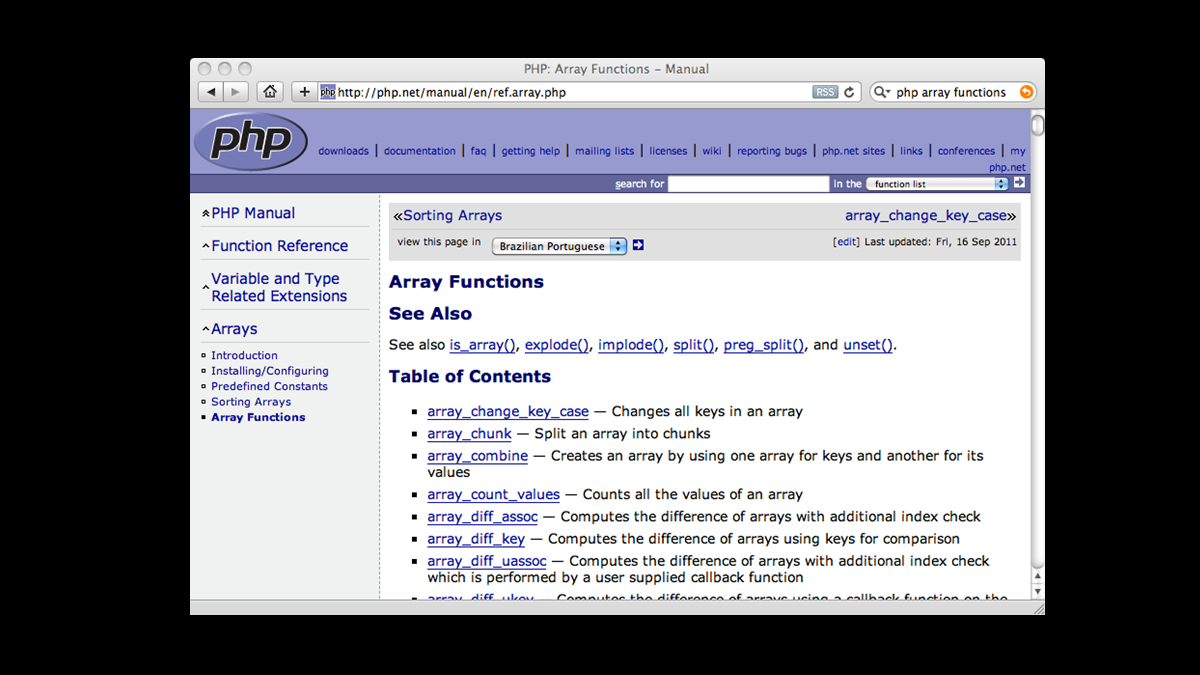Open the mailing lists nav link

click(604, 151)
